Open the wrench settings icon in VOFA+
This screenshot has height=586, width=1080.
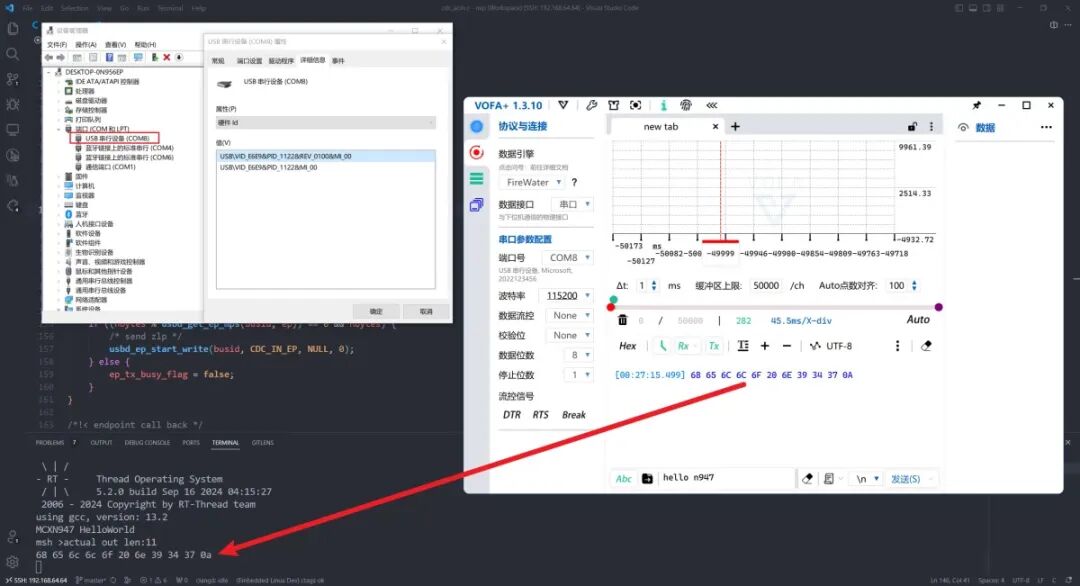[x=592, y=105]
